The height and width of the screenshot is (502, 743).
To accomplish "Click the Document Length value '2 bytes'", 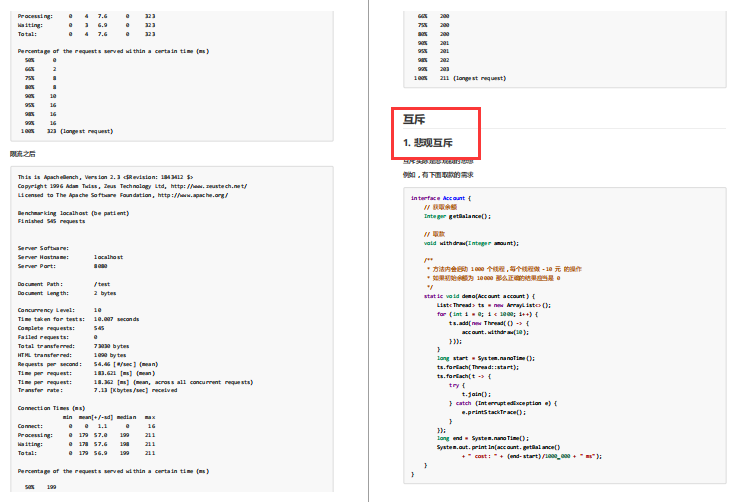I will [105, 293].
